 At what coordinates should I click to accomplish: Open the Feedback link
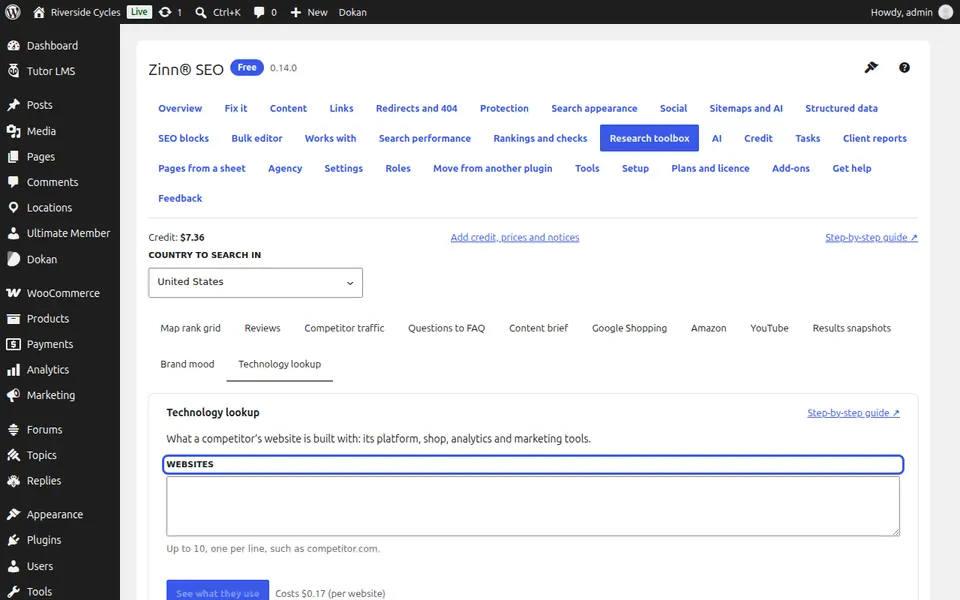pos(180,198)
